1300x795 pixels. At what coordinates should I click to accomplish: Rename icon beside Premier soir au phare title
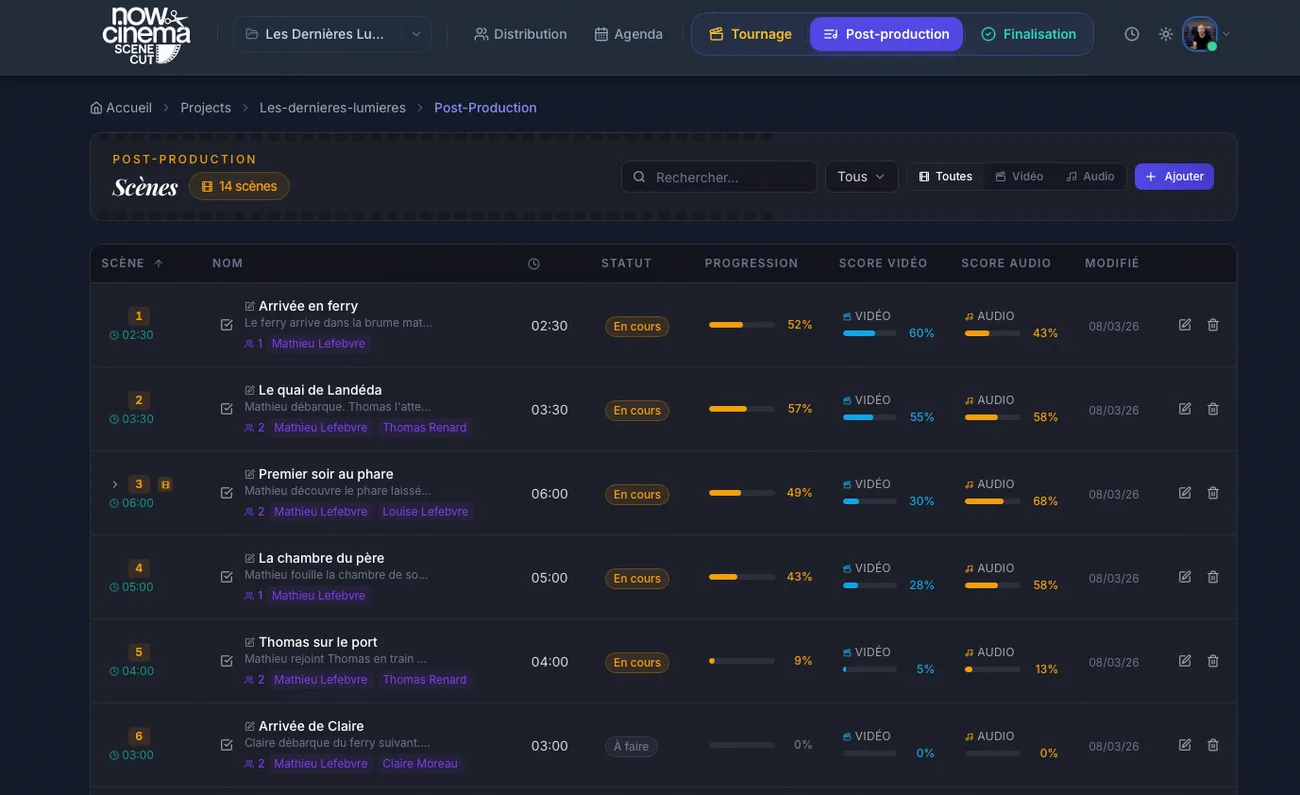point(250,474)
